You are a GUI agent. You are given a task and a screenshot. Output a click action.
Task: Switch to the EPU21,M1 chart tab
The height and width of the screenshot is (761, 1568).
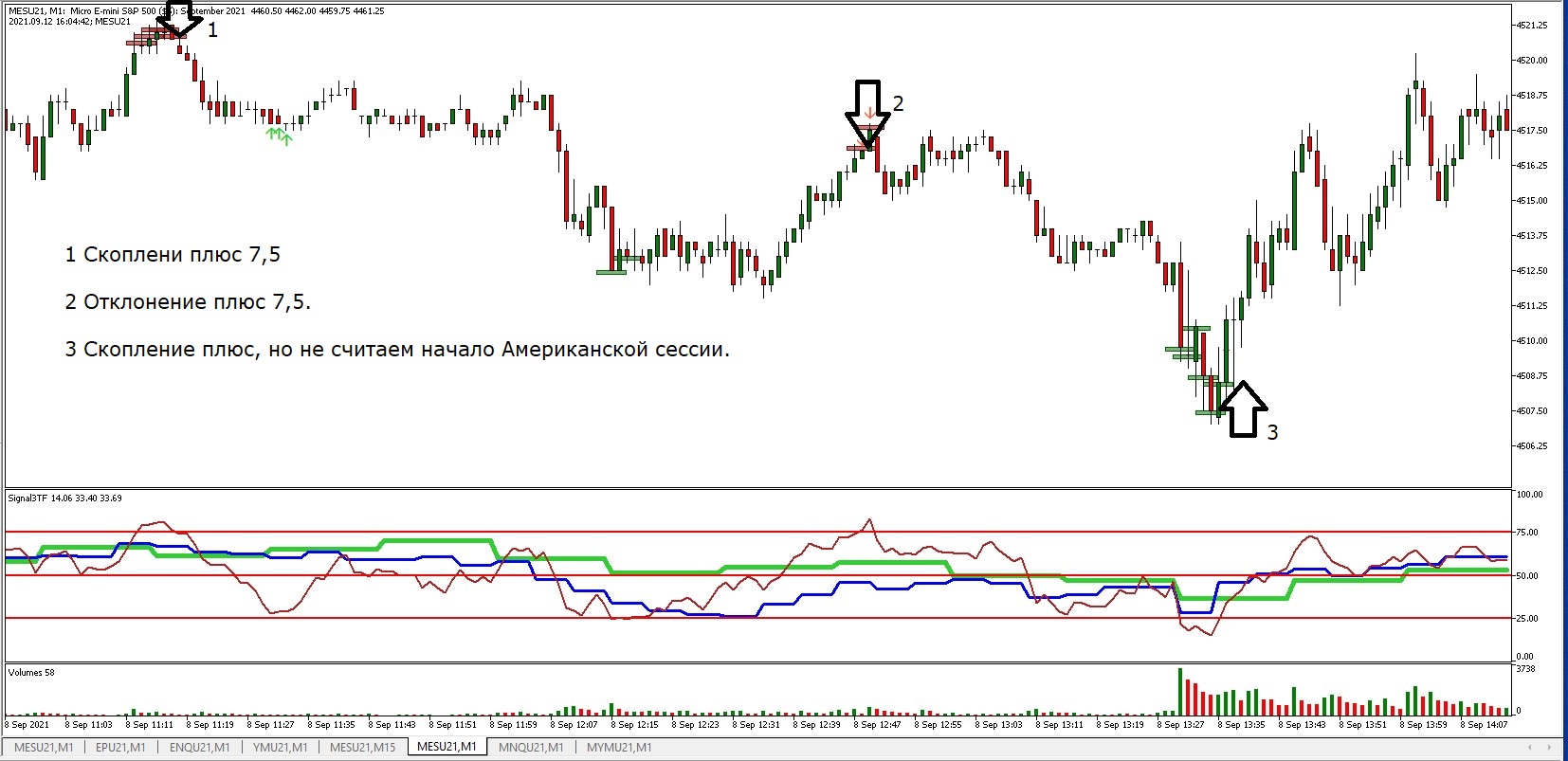click(x=120, y=747)
